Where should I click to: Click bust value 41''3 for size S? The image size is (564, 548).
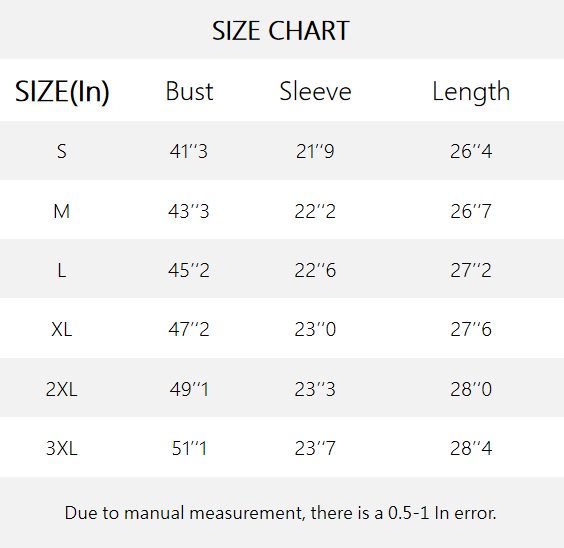[189, 151]
